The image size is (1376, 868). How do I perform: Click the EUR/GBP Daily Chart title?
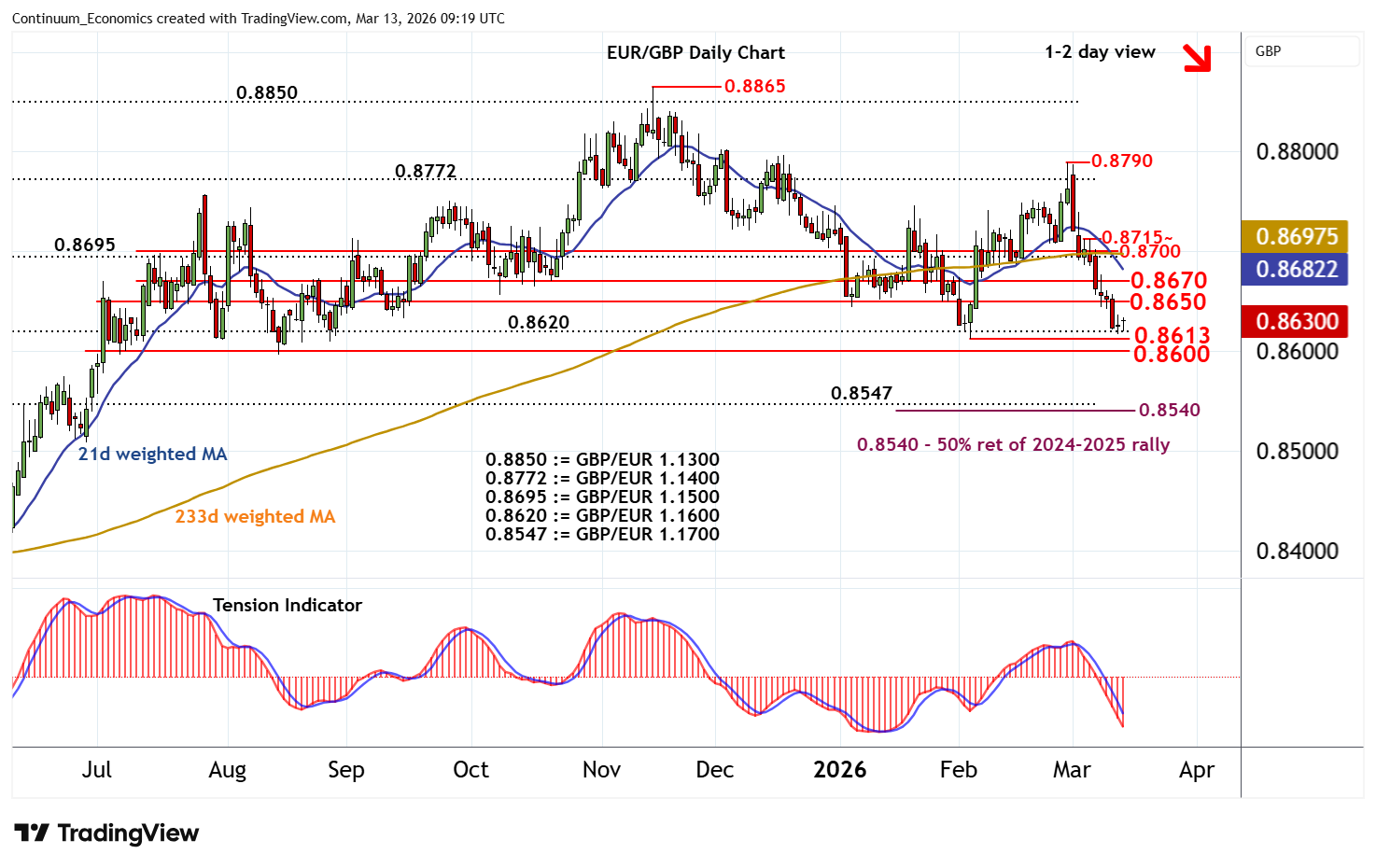[x=695, y=53]
